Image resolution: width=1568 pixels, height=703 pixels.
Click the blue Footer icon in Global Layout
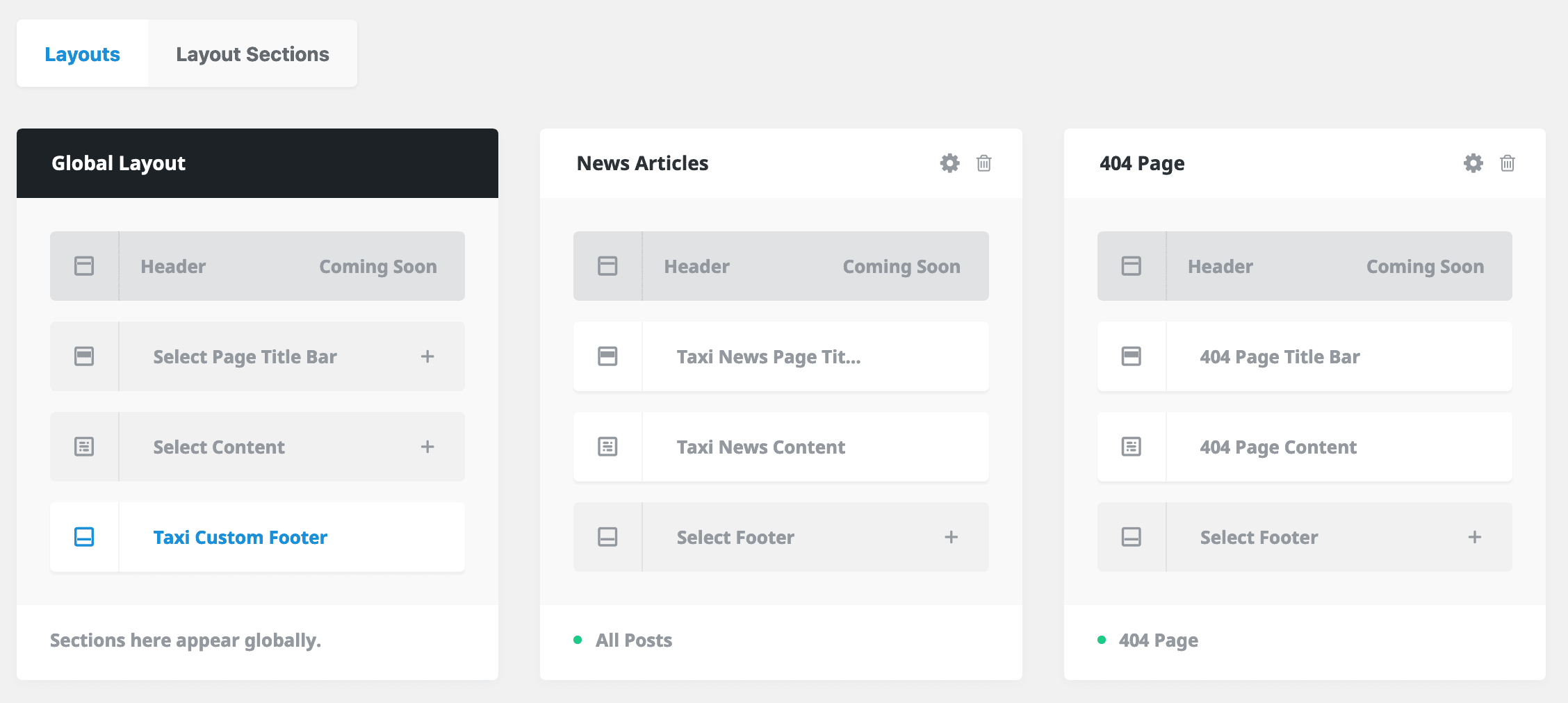84,537
